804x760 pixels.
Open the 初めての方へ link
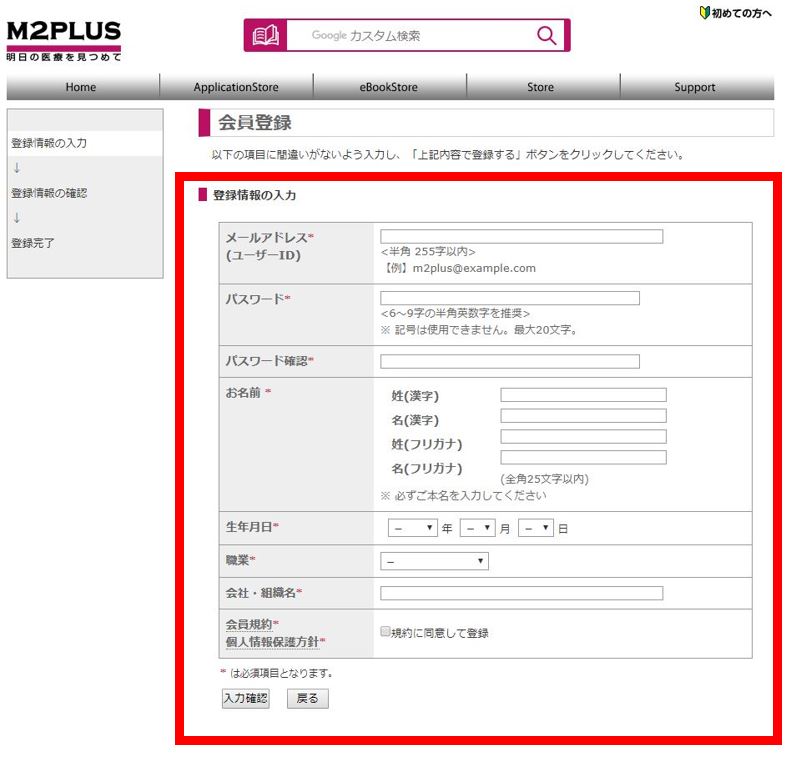coord(741,13)
